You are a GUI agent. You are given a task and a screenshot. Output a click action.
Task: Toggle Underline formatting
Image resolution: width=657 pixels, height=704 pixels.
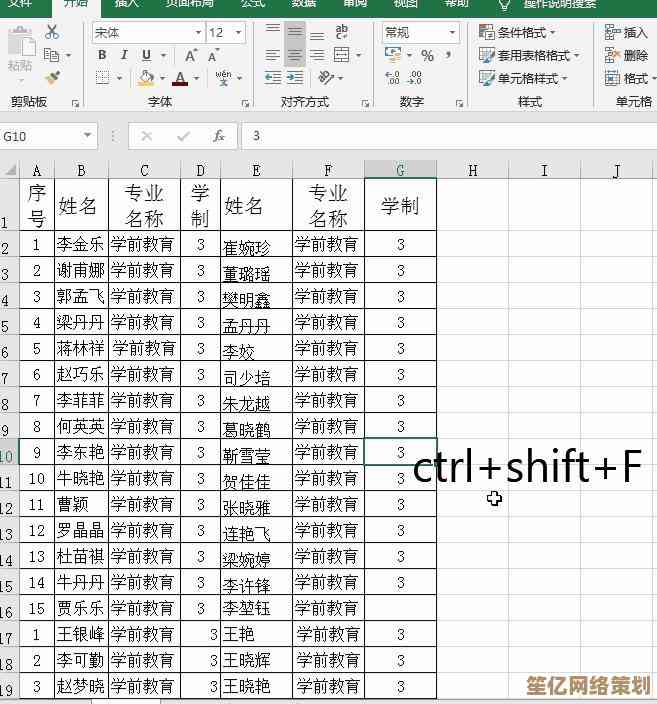pos(147,55)
